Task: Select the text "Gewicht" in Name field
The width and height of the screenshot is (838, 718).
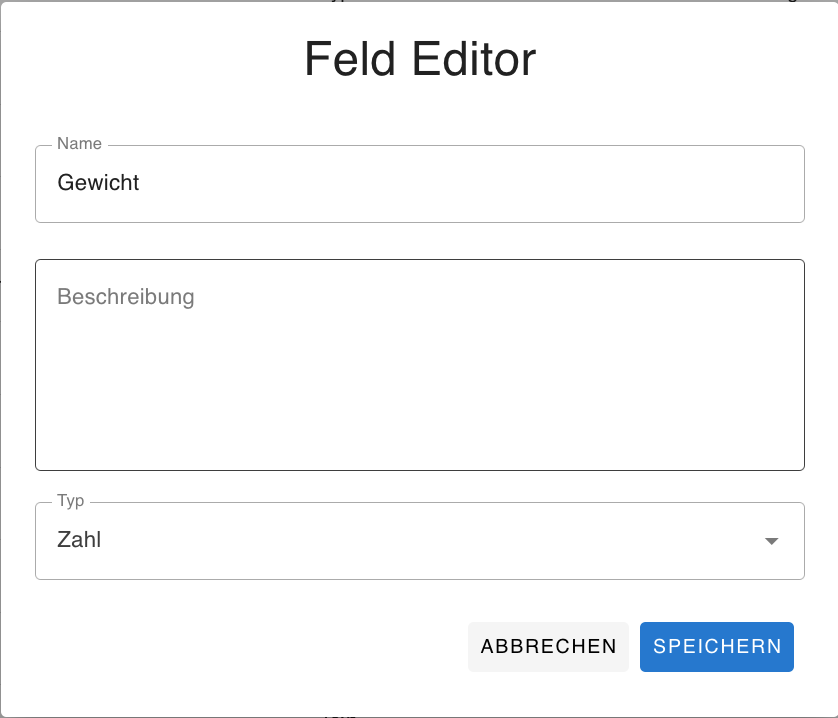Action: pyautogui.click(x=99, y=183)
